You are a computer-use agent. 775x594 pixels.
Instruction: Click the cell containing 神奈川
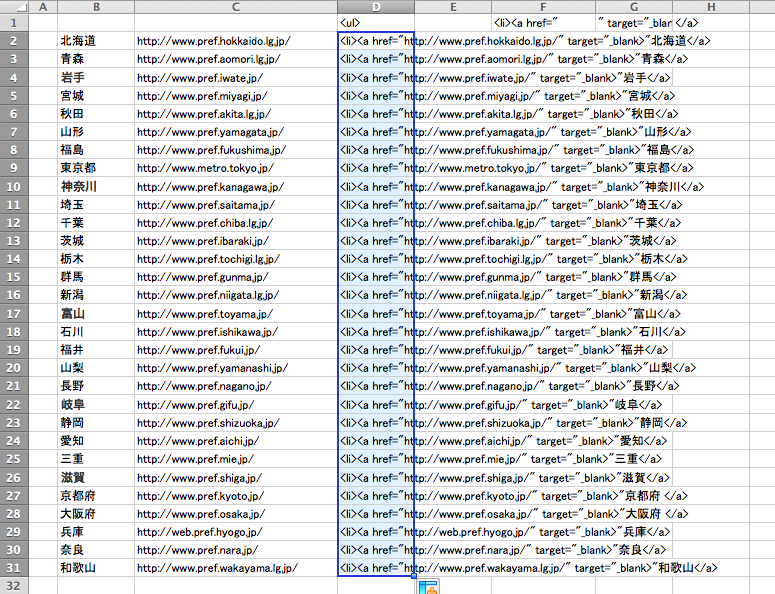click(96, 186)
